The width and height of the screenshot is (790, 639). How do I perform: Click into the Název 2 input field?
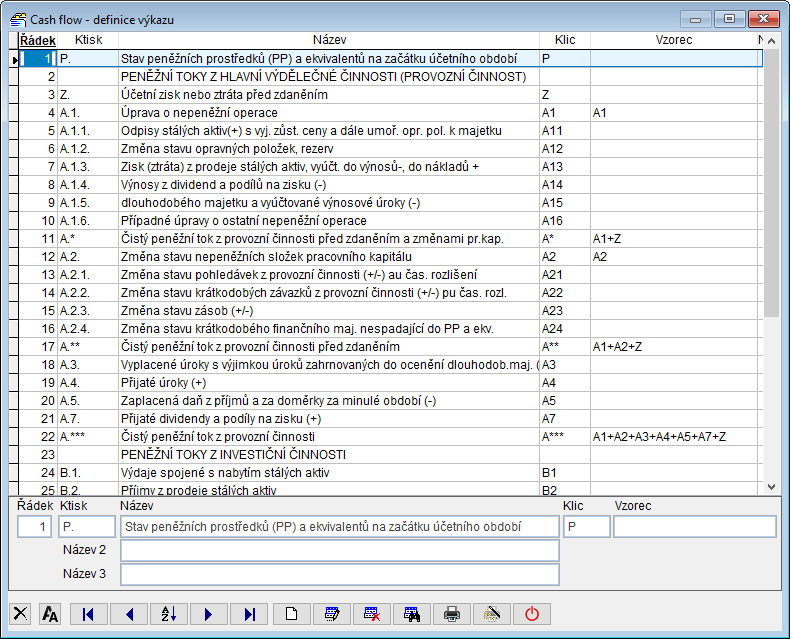point(339,551)
